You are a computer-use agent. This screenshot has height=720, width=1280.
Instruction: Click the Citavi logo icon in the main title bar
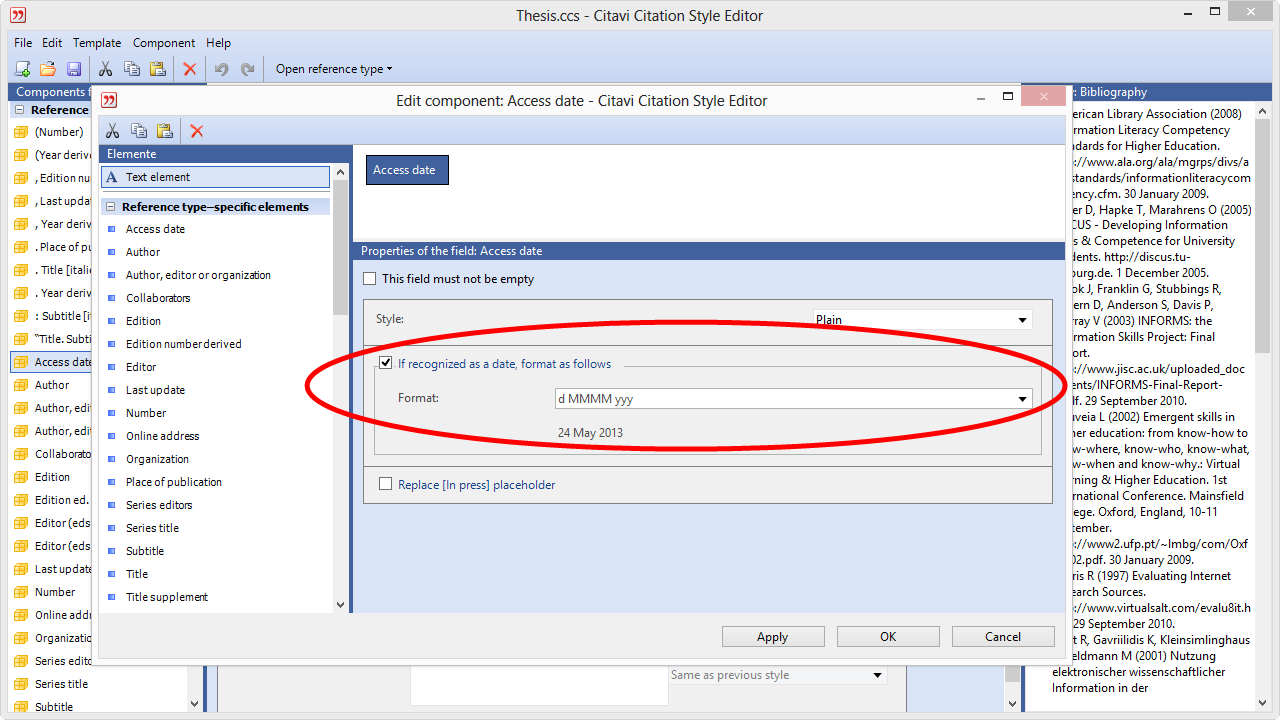pyautogui.click(x=18, y=15)
